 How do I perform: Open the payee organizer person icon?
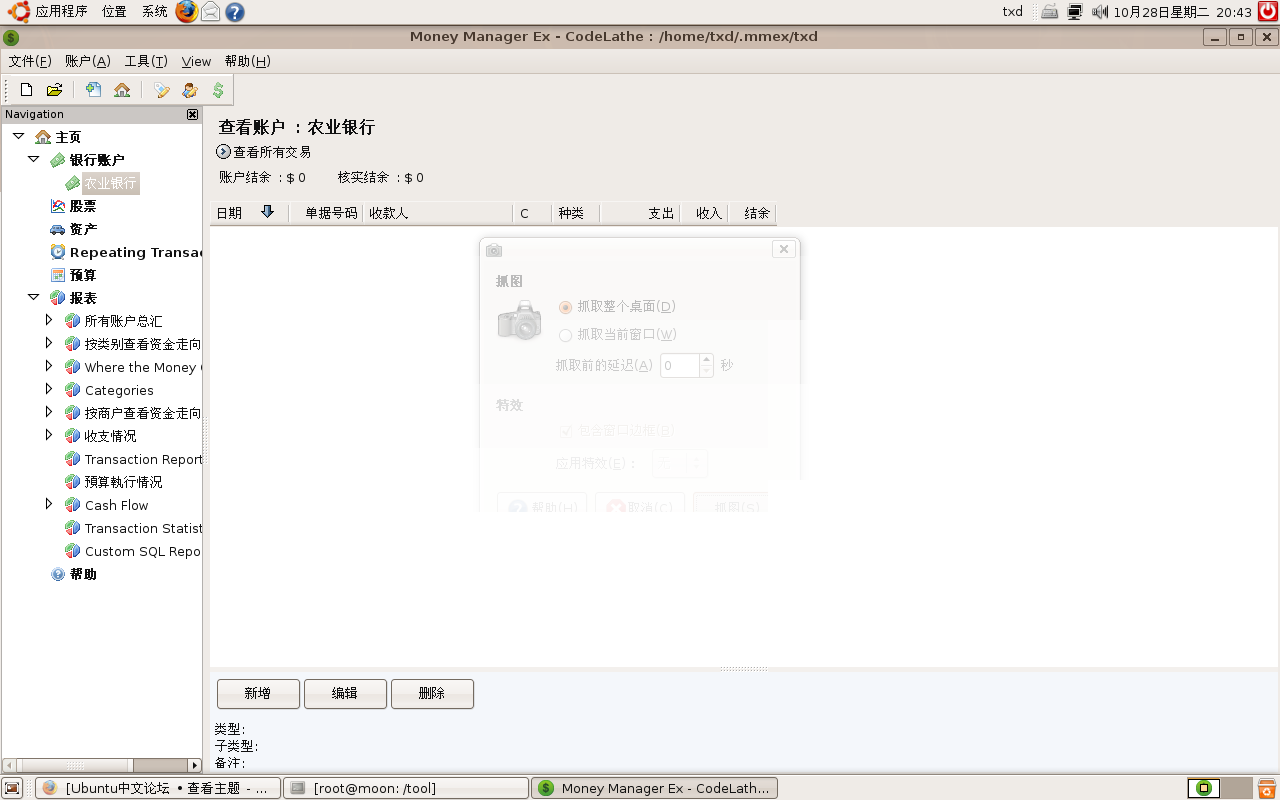(190, 90)
